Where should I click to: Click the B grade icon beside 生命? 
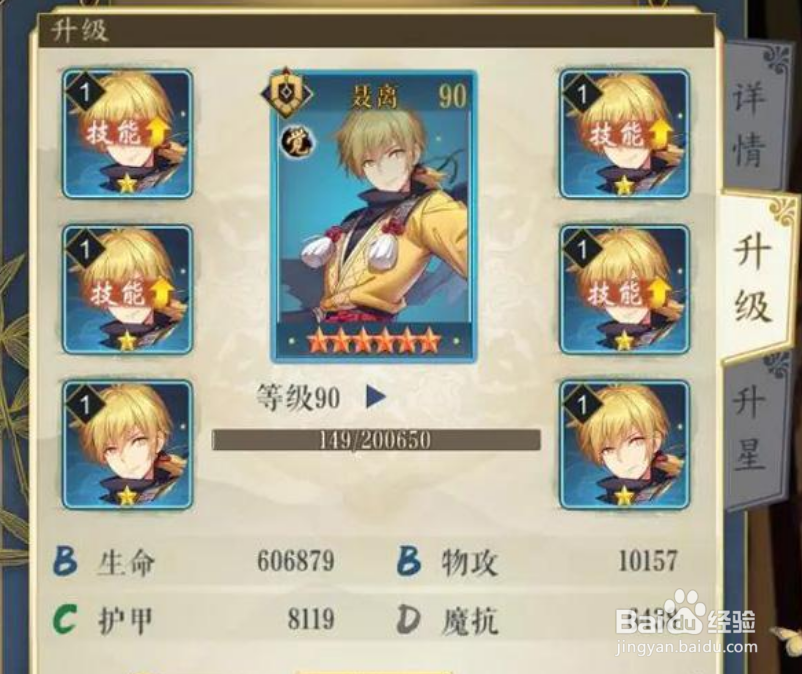coord(65,560)
